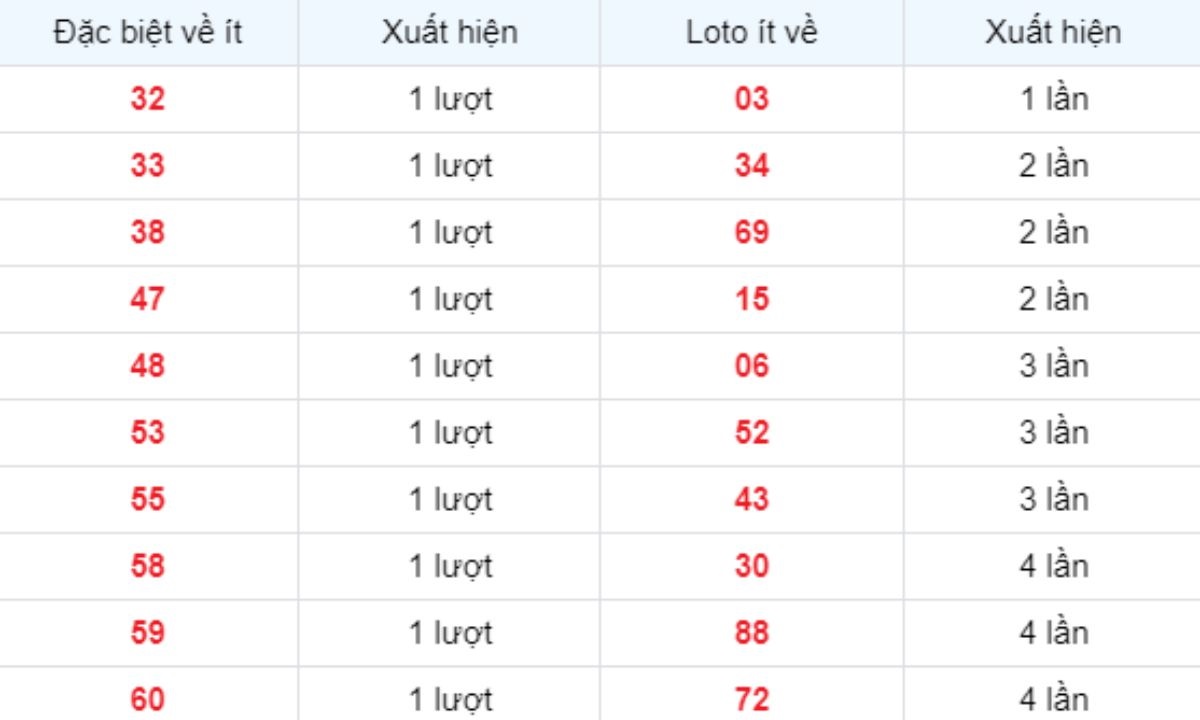Choose the red number 48

point(148,366)
